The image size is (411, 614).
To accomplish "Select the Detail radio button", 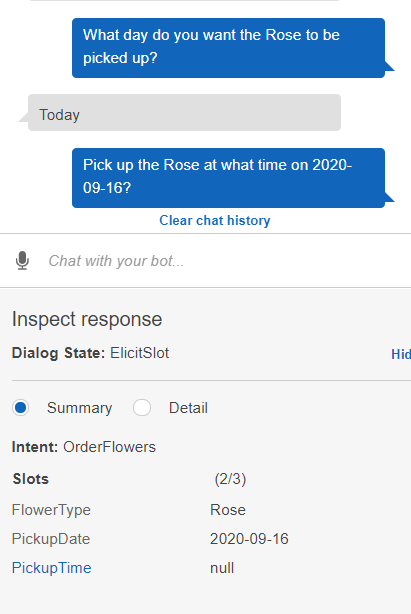I will click(142, 408).
